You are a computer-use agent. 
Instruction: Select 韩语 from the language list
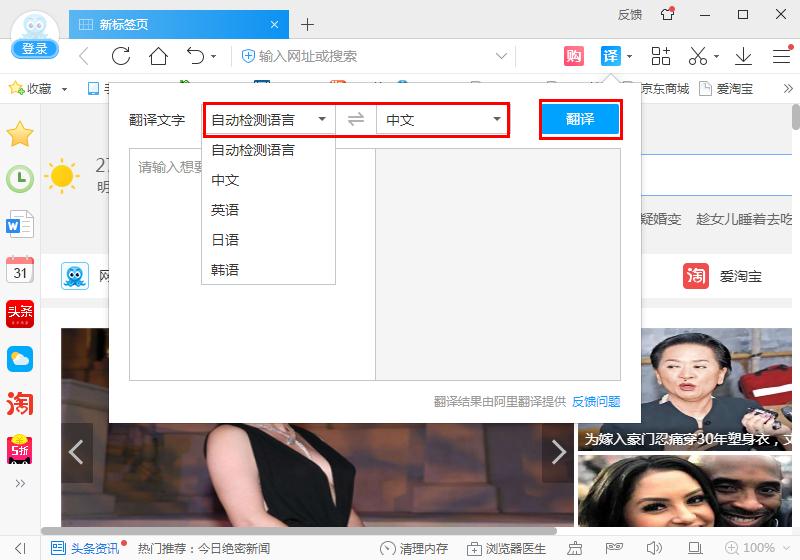tap(226, 270)
